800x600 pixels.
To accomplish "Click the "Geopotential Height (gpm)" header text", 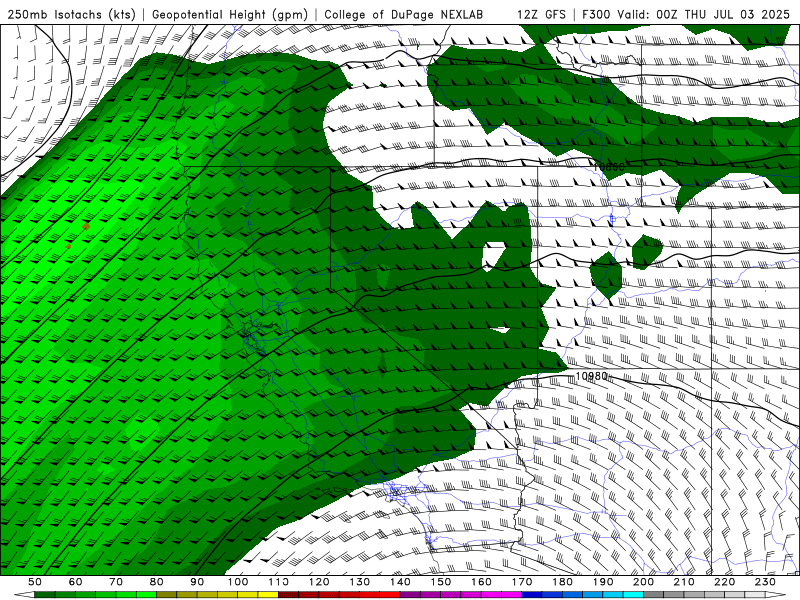I will pos(230,14).
